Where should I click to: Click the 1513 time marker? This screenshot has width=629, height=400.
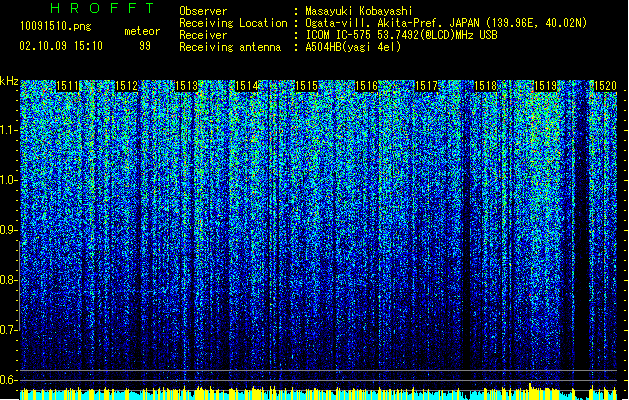187,86
